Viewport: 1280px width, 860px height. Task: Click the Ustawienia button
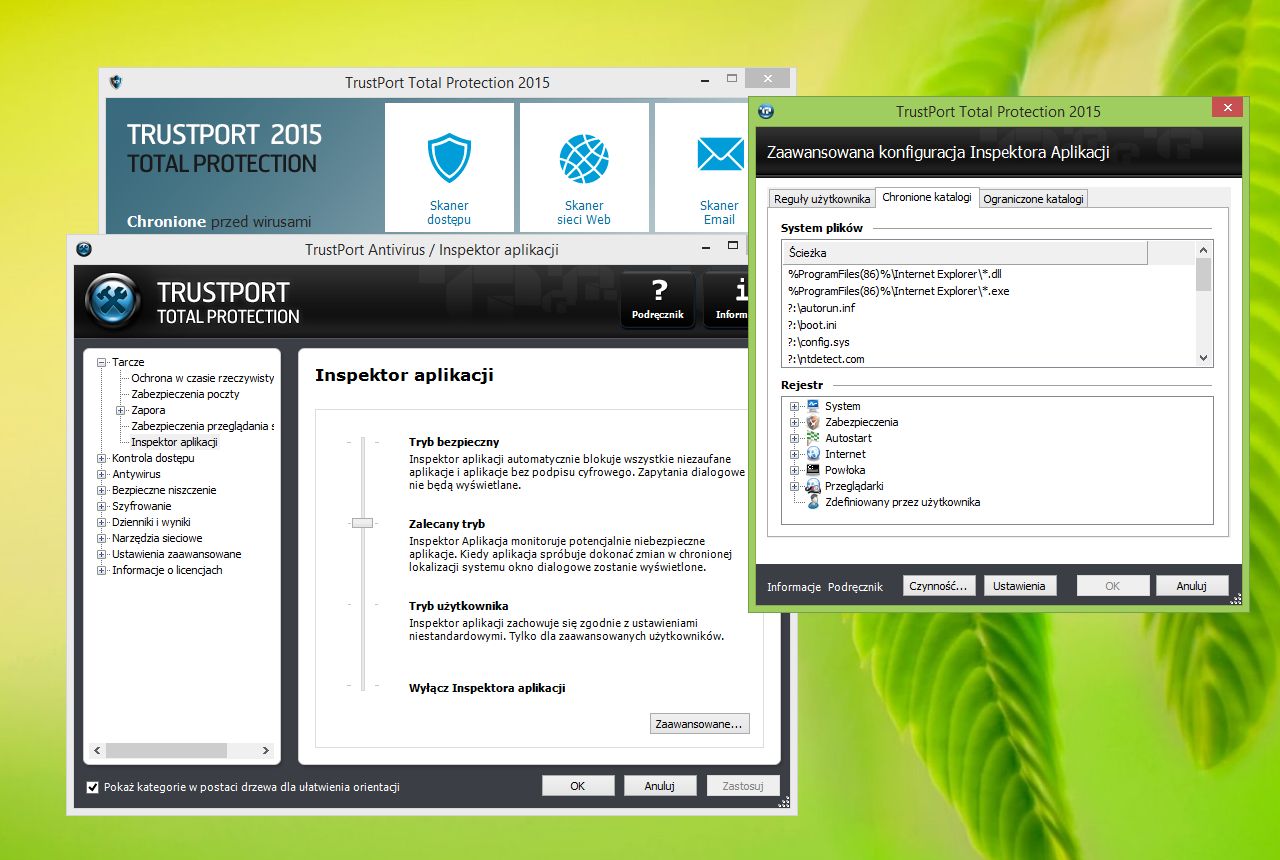click(x=1020, y=586)
